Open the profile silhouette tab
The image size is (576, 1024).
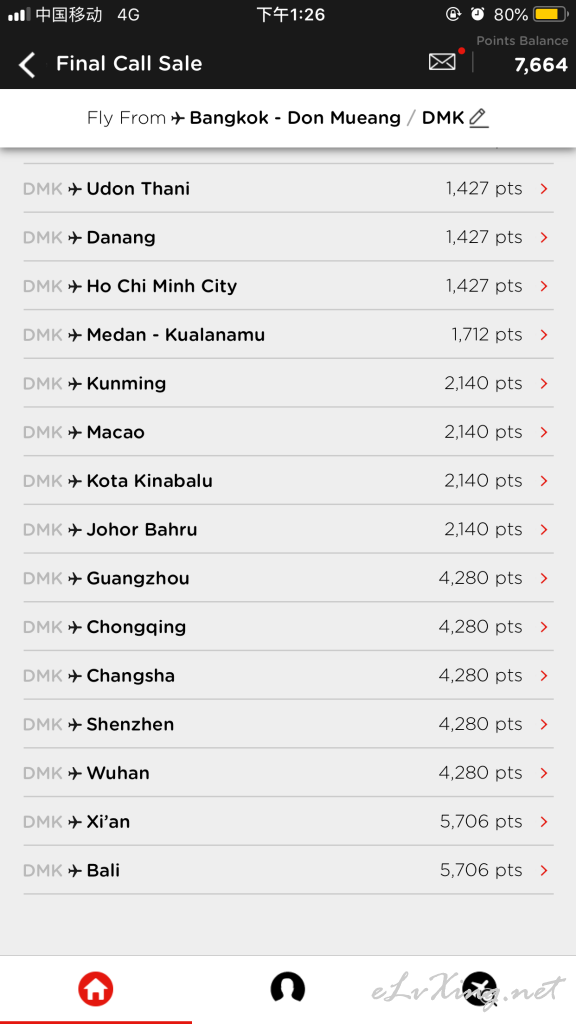(288, 987)
